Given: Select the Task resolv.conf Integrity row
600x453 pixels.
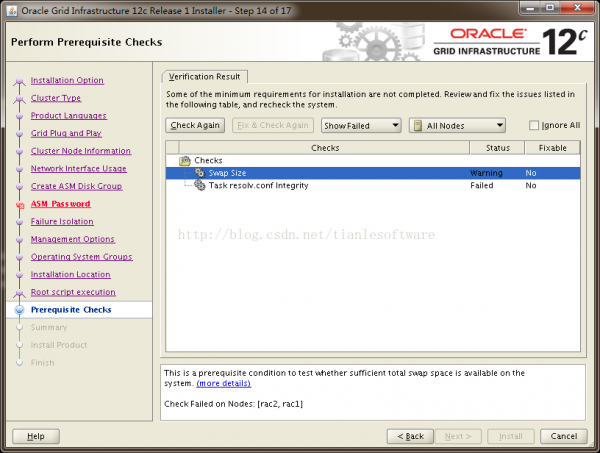Looking at the screenshot, I should [373, 186].
